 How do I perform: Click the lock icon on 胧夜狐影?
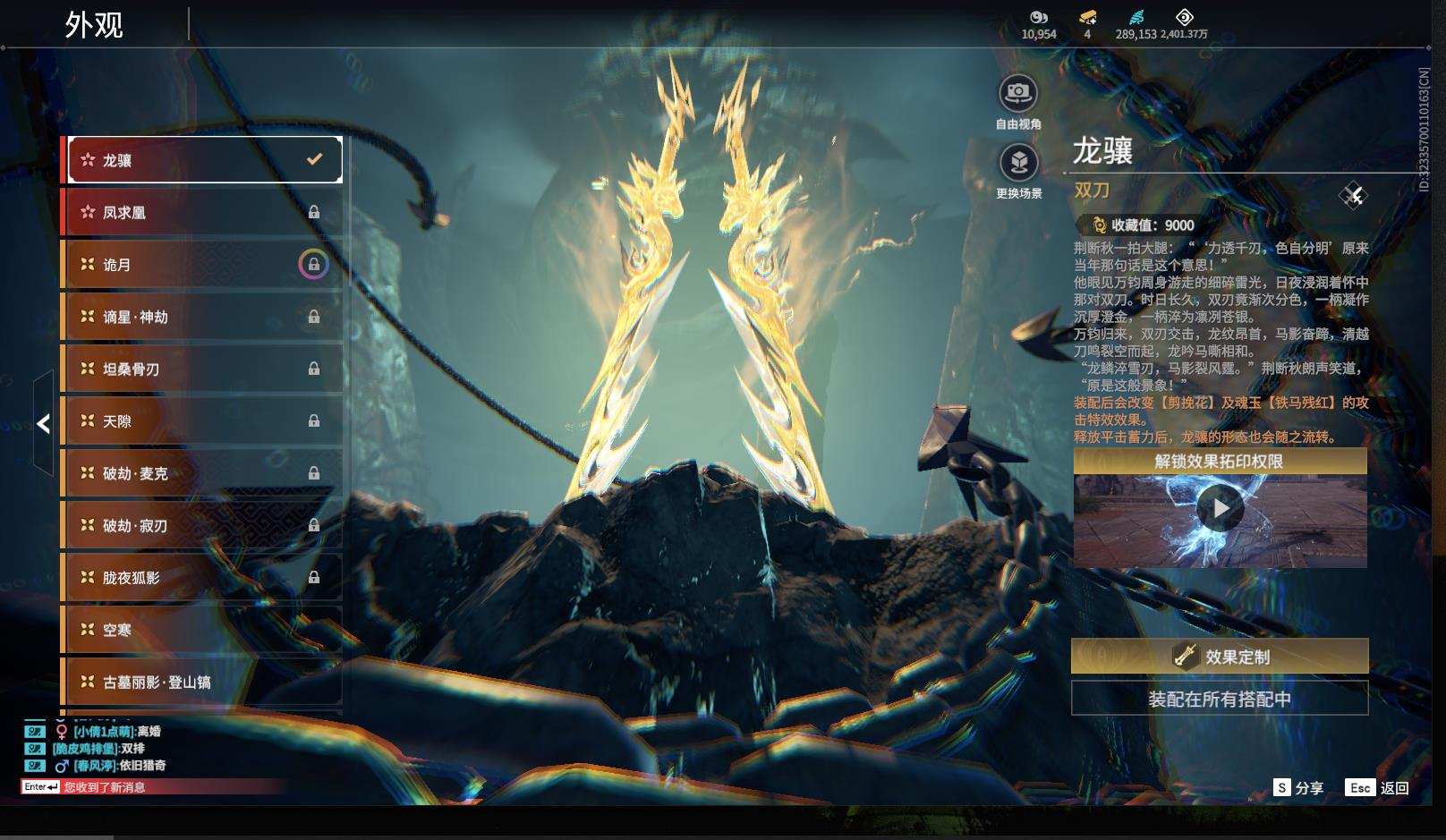click(314, 577)
